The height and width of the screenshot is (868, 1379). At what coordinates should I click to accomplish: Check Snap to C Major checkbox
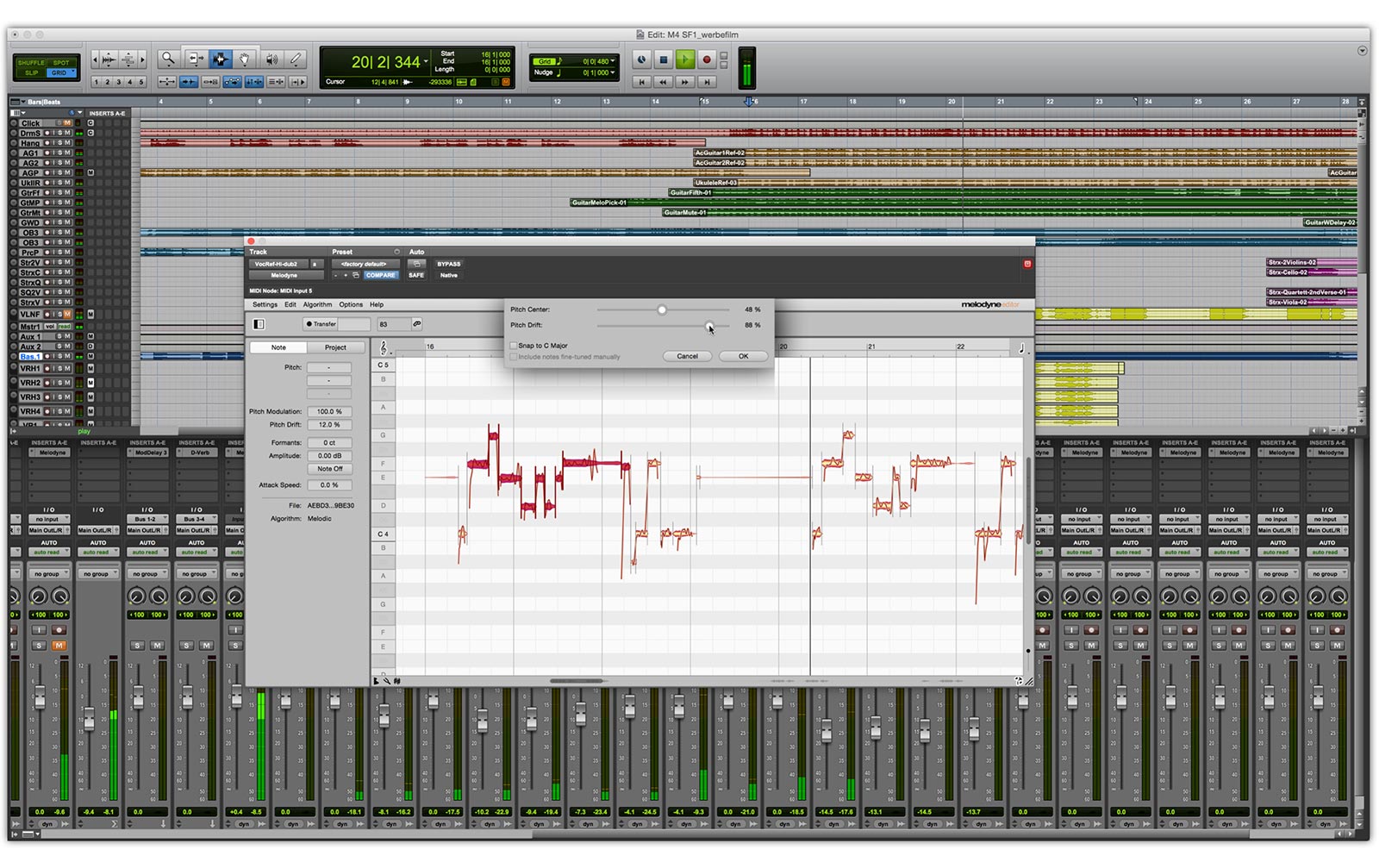click(514, 346)
